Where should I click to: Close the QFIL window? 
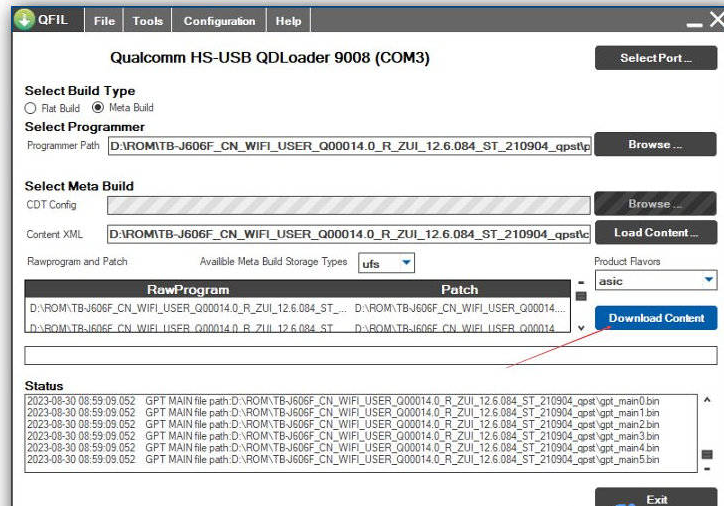[717, 19]
